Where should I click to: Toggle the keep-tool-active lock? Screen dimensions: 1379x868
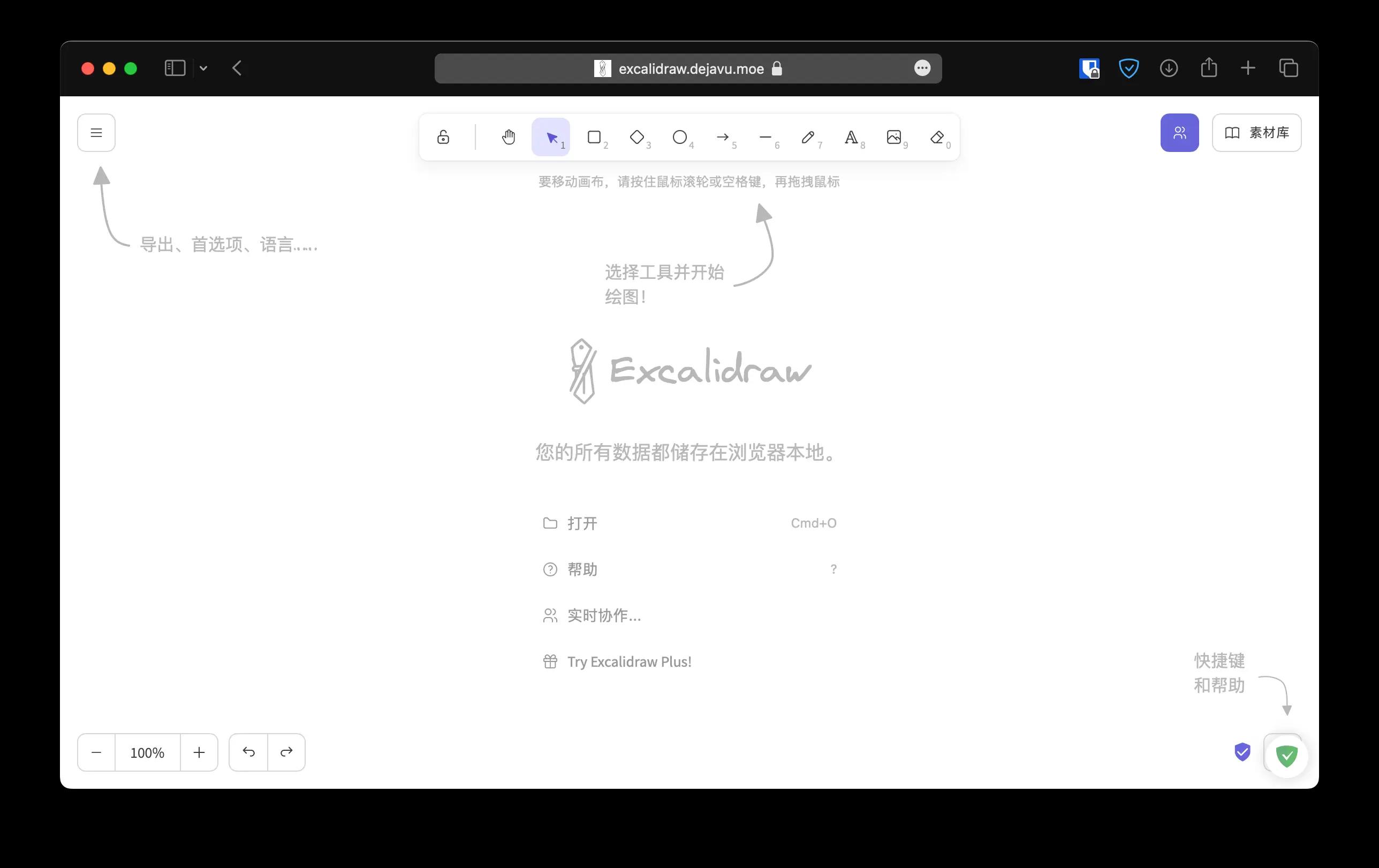point(443,138)
